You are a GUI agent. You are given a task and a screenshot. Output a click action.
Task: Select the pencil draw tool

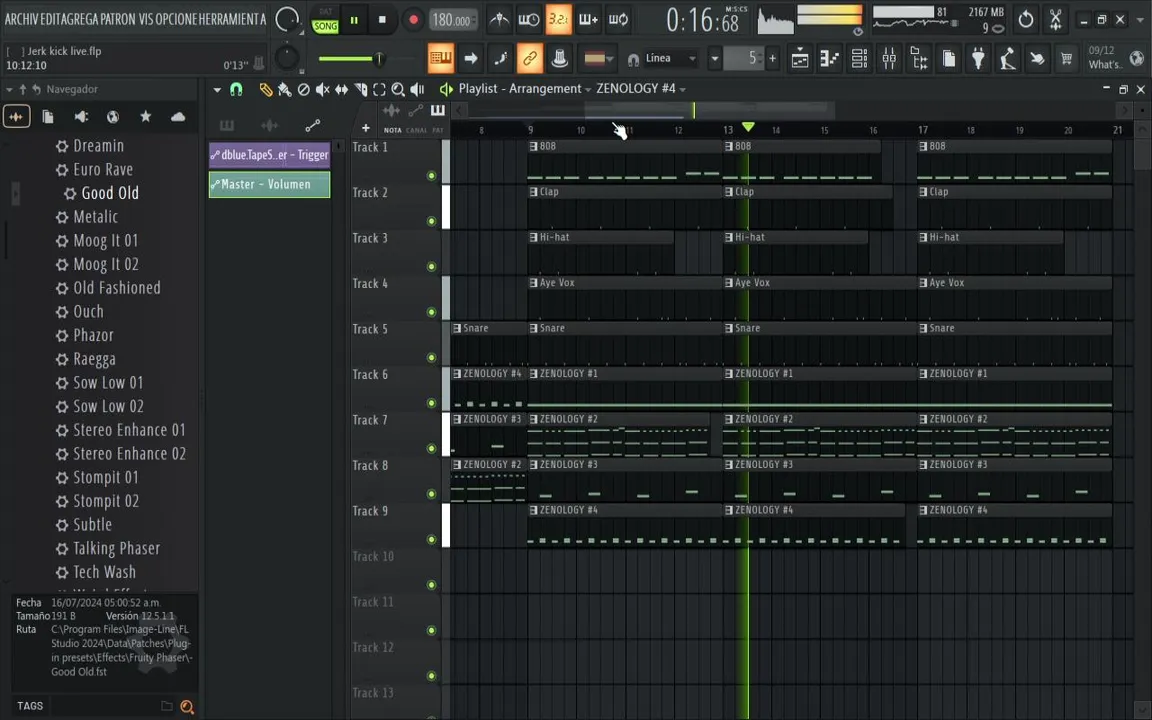pos(265,90)
